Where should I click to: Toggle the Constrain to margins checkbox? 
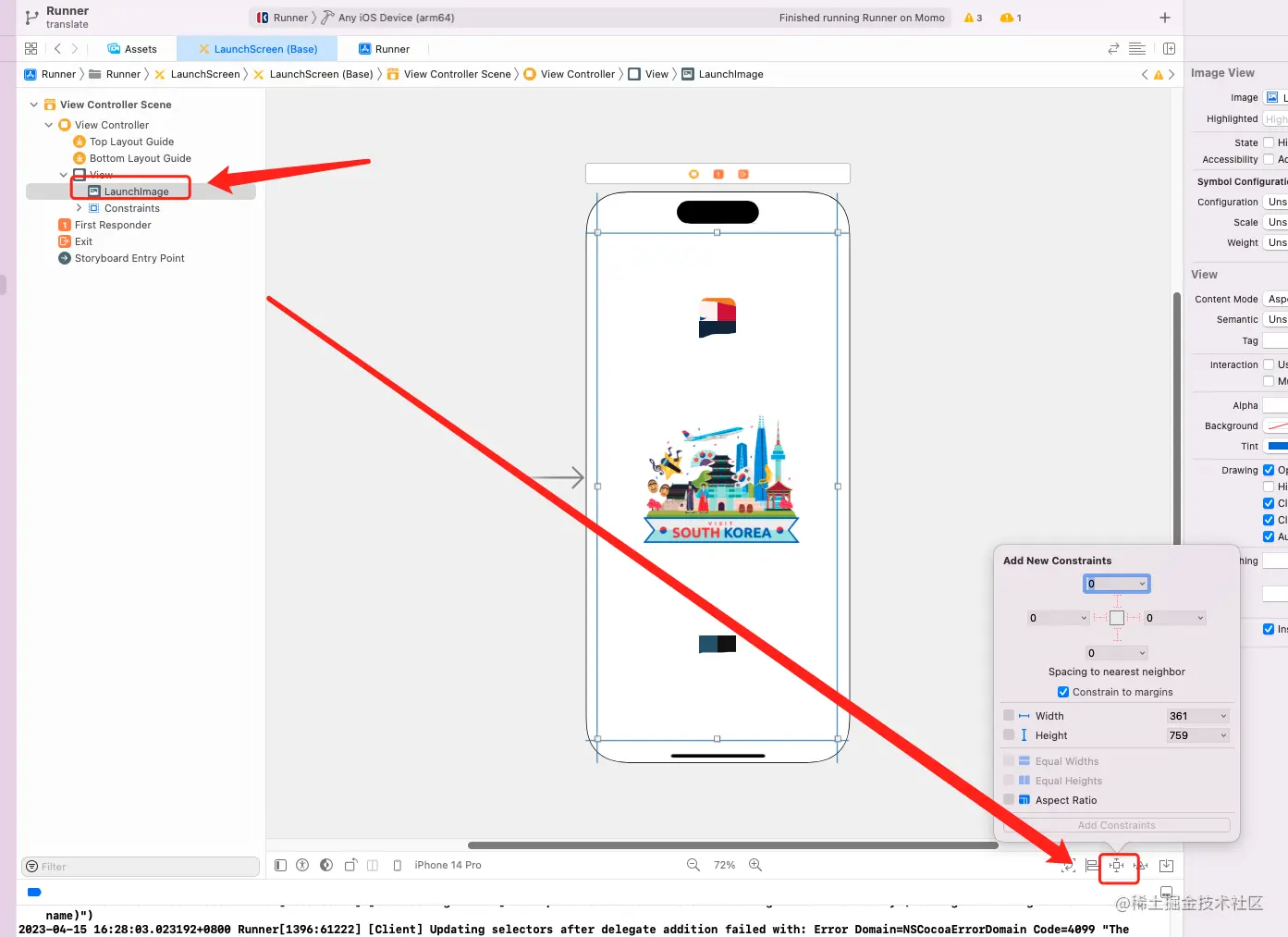pos(1063,692)
